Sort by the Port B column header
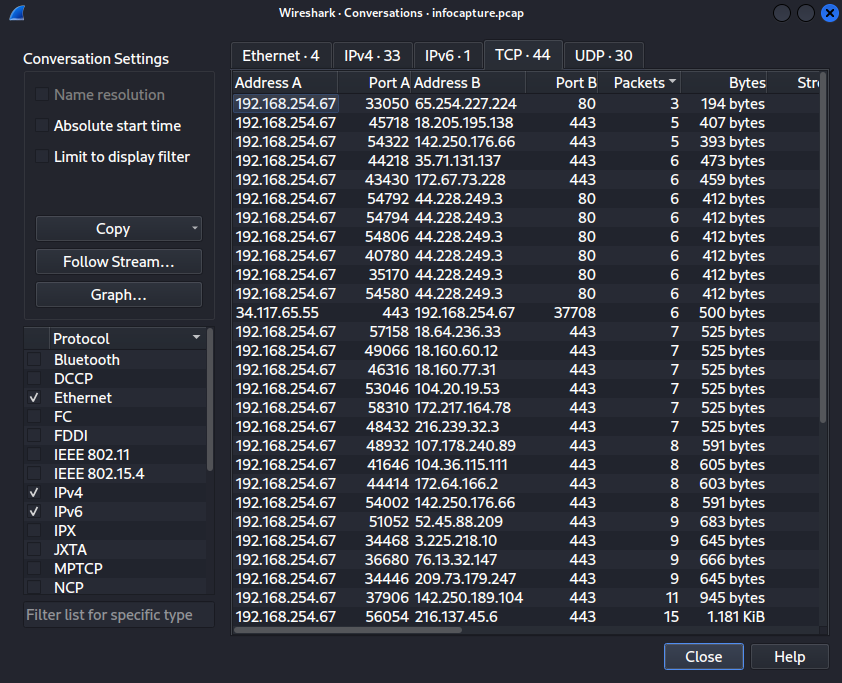Screen dimensions: 842x683 (x=562, y=83)
